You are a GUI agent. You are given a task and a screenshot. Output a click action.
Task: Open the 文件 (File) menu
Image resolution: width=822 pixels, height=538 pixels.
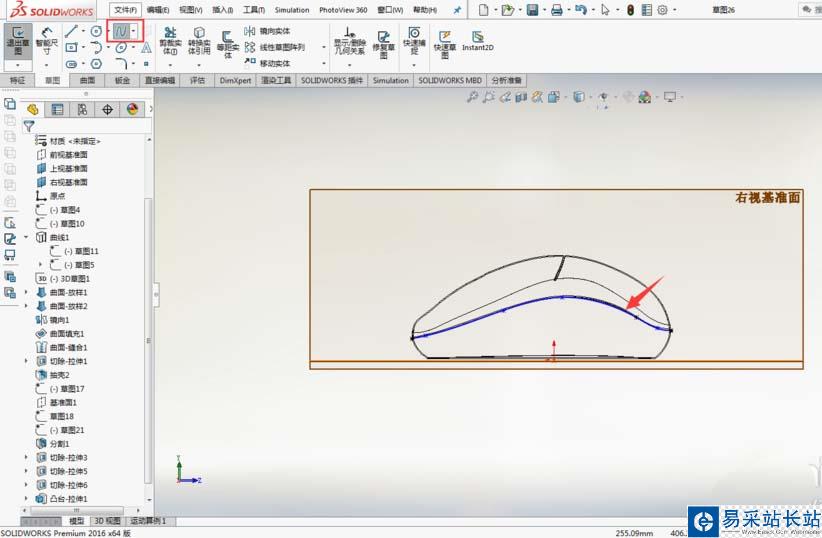[124, 10]
